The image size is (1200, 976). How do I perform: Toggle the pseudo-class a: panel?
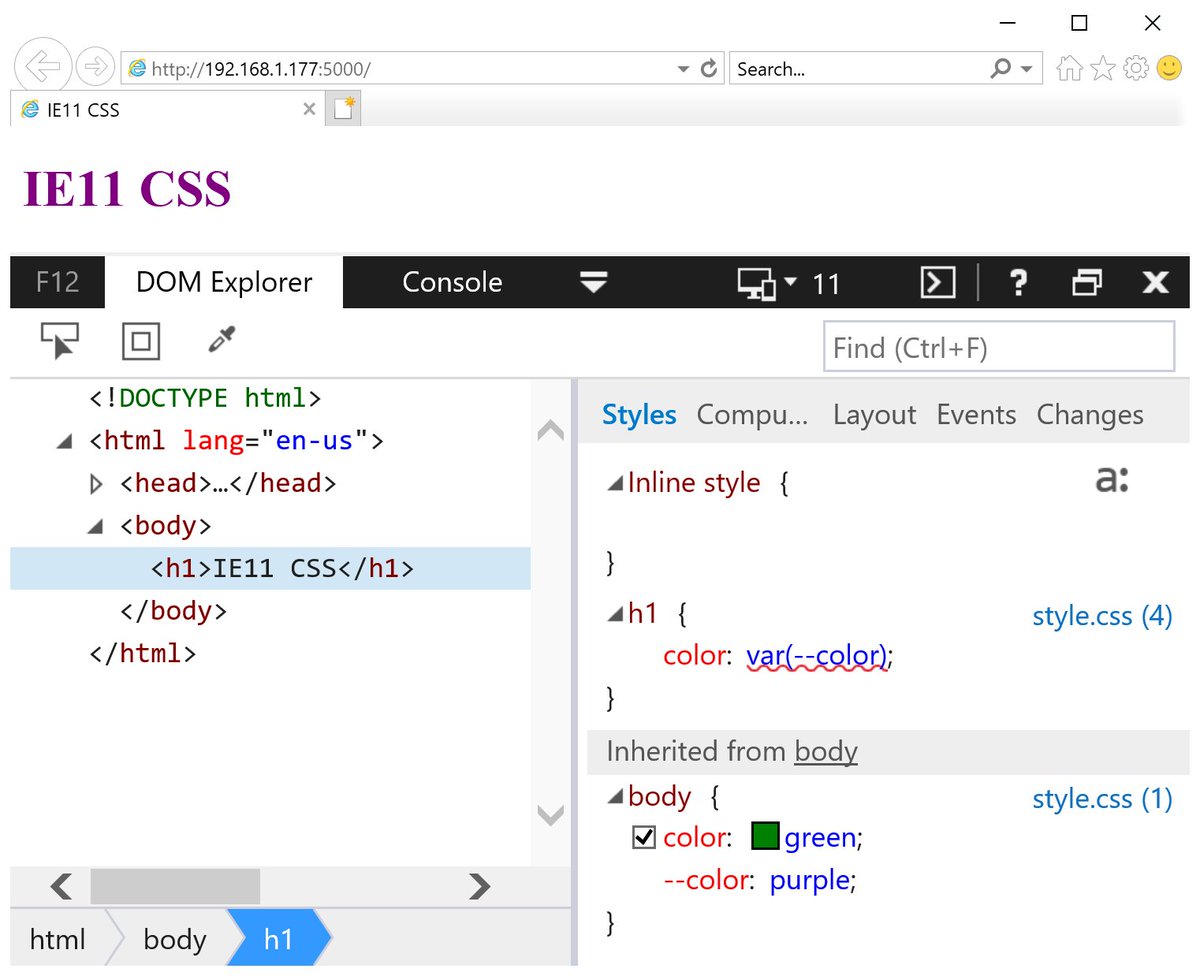pos(1112,480)
